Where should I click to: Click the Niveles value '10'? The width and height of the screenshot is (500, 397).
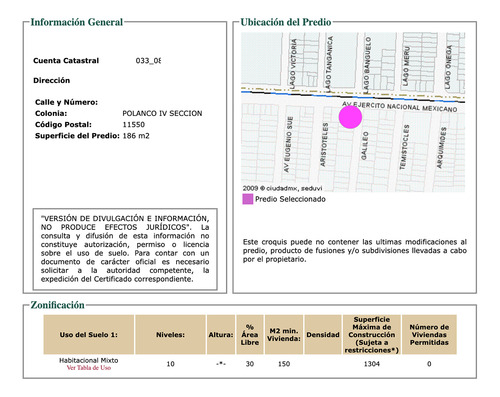tap(170, 364)
